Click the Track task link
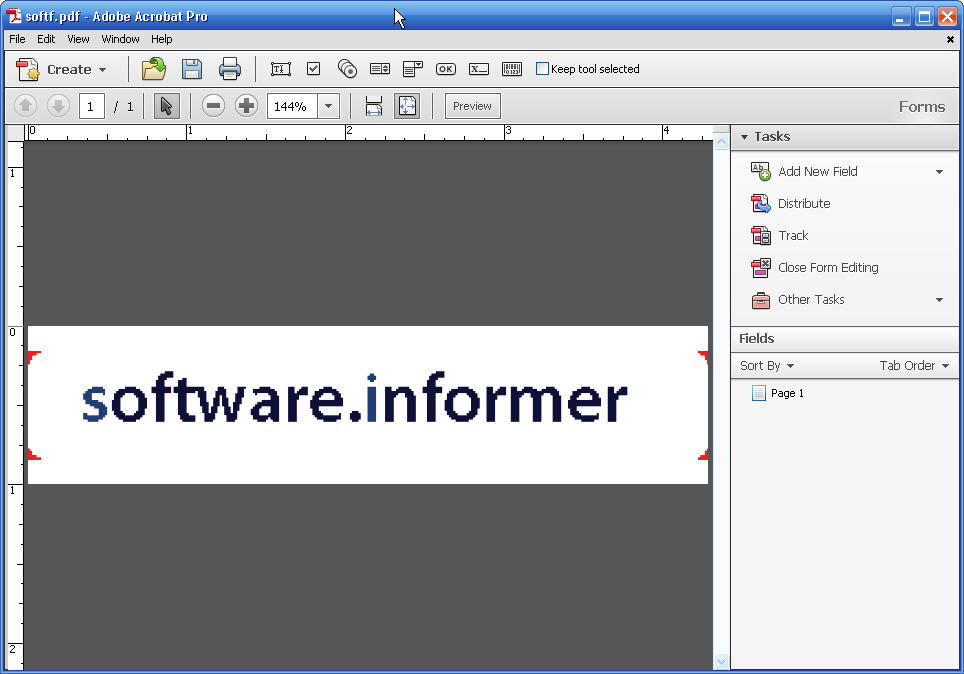This screenshot has height=674, width=964. [793, 236]
